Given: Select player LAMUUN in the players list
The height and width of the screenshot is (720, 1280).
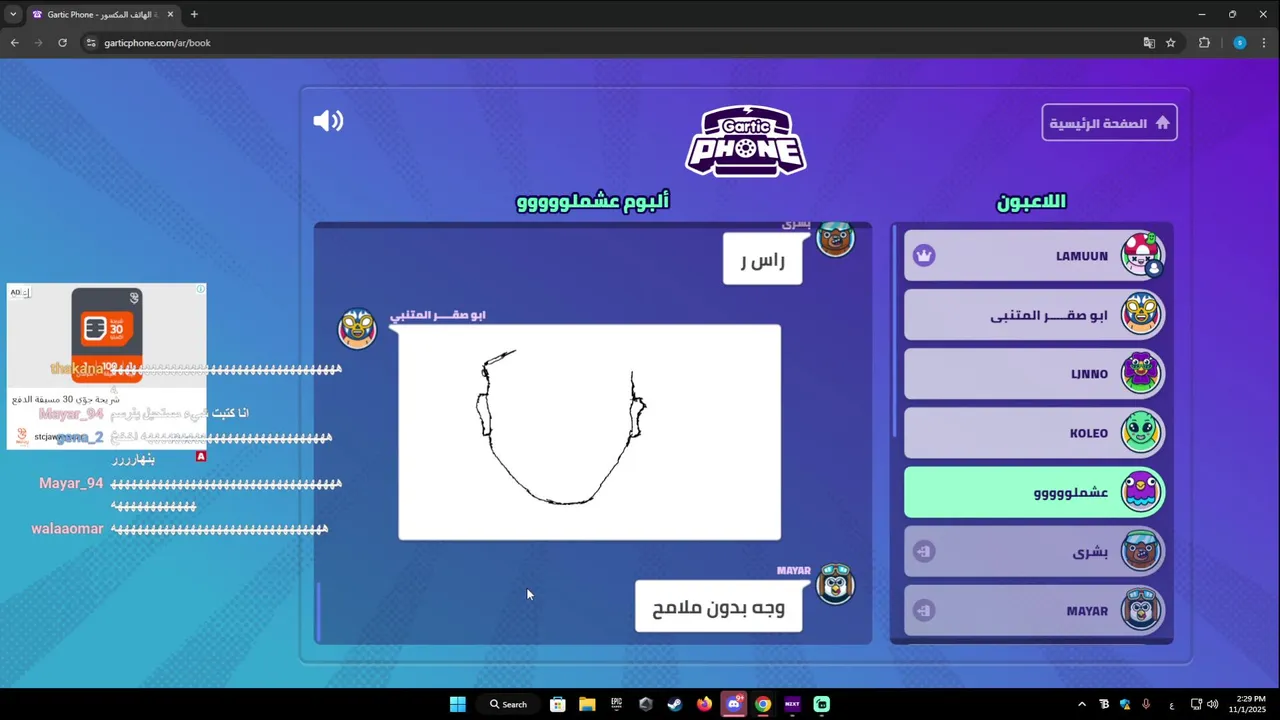Looking at the screenshot, I should 1035,256.
